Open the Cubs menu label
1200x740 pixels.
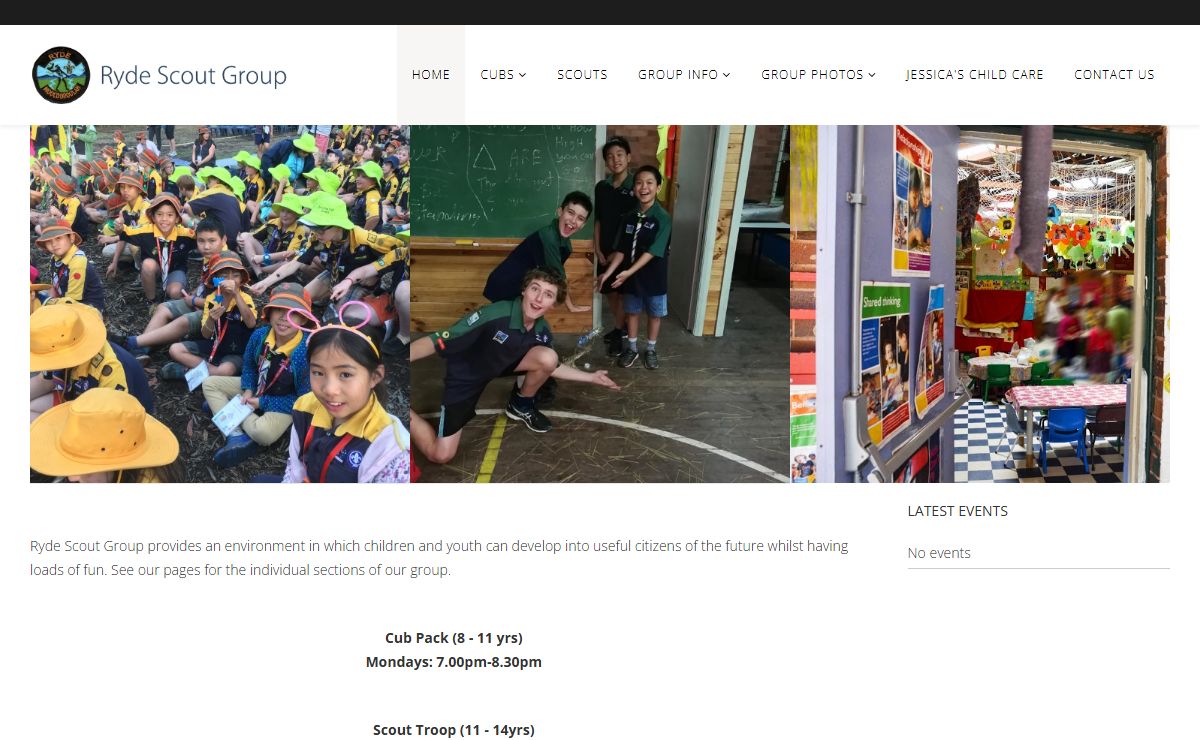[497, 75]
